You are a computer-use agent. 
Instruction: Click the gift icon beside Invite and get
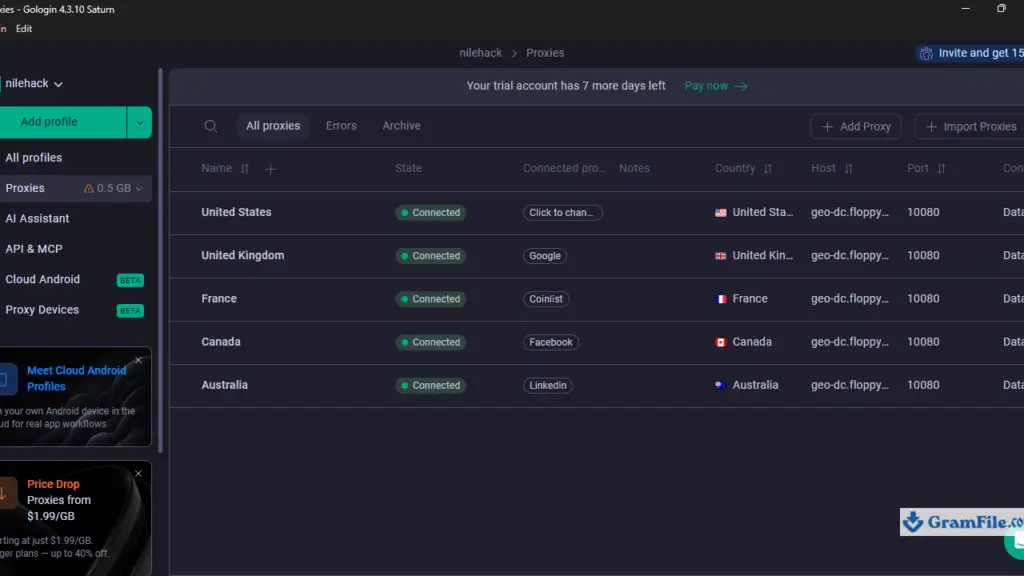[926, 54]
